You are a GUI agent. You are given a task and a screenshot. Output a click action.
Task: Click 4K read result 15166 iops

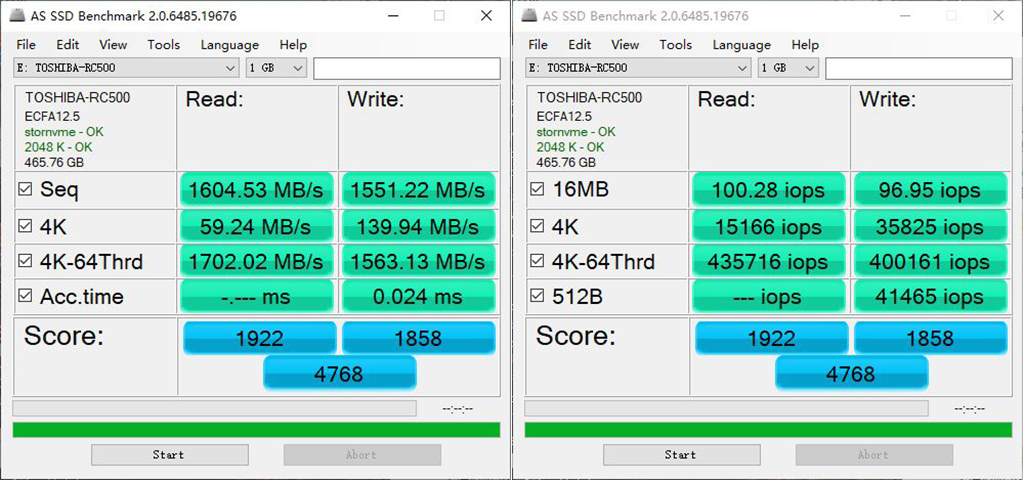pyautogui.click(x=768, y=227)
